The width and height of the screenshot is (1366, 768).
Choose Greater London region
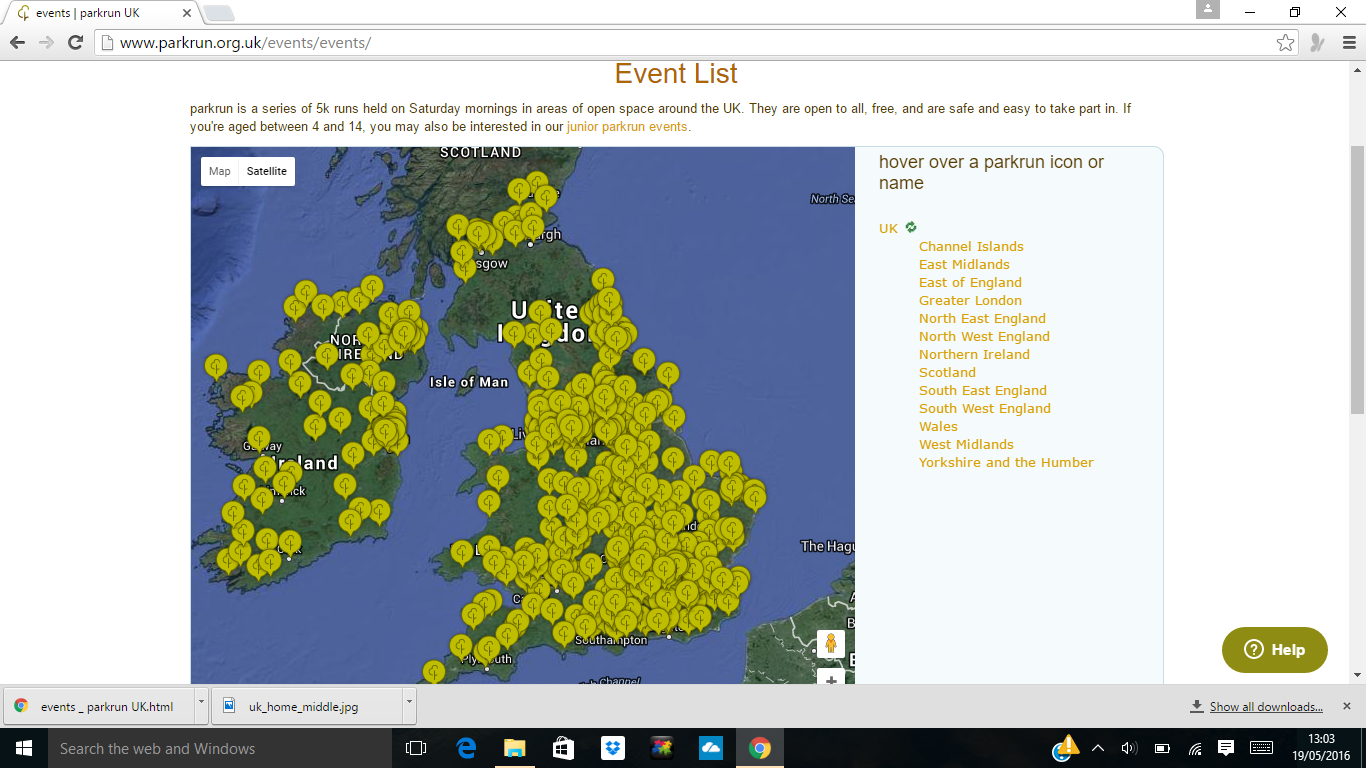970,300
